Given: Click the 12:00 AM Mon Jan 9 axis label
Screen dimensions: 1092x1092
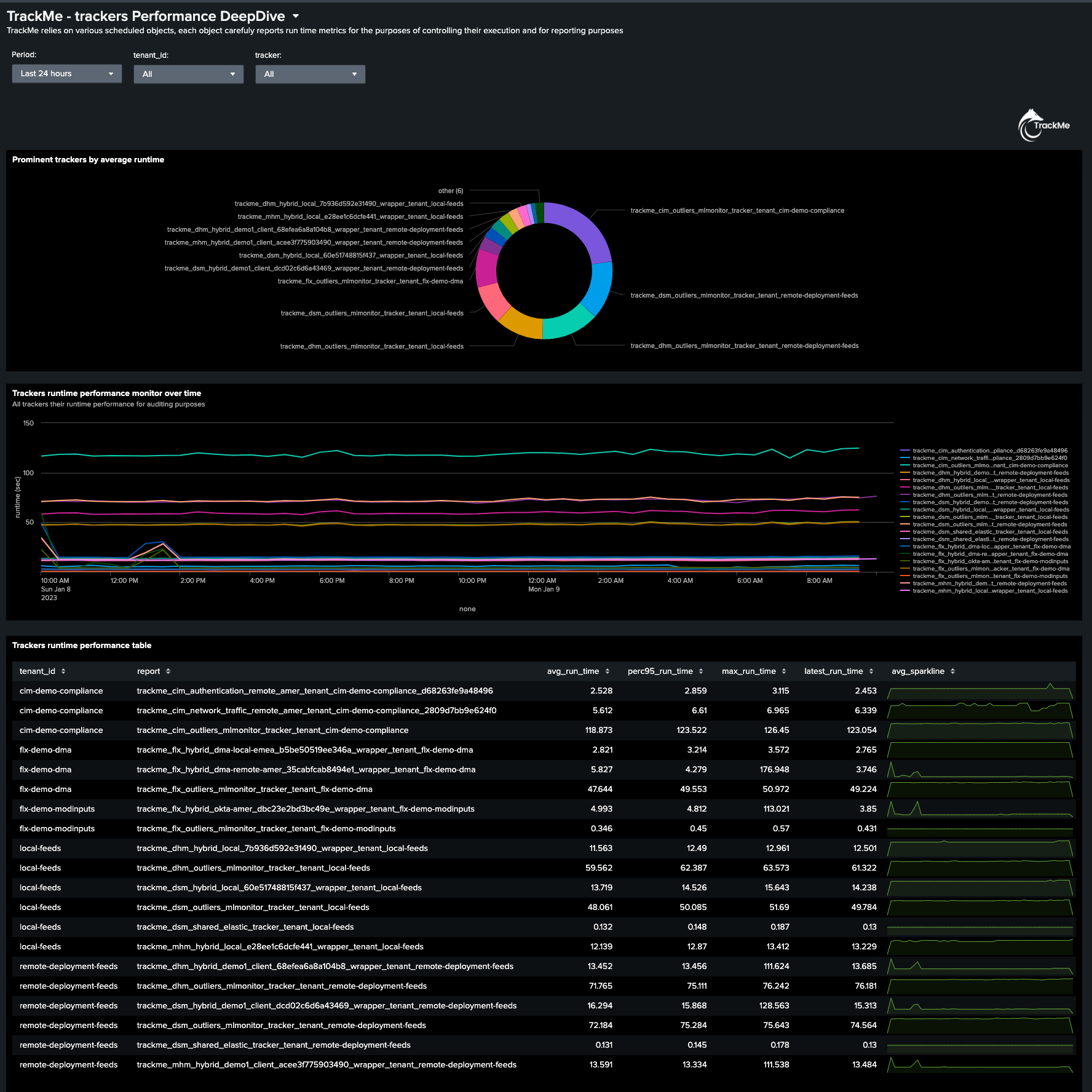Looking at the screenshot, I should 544,585.
